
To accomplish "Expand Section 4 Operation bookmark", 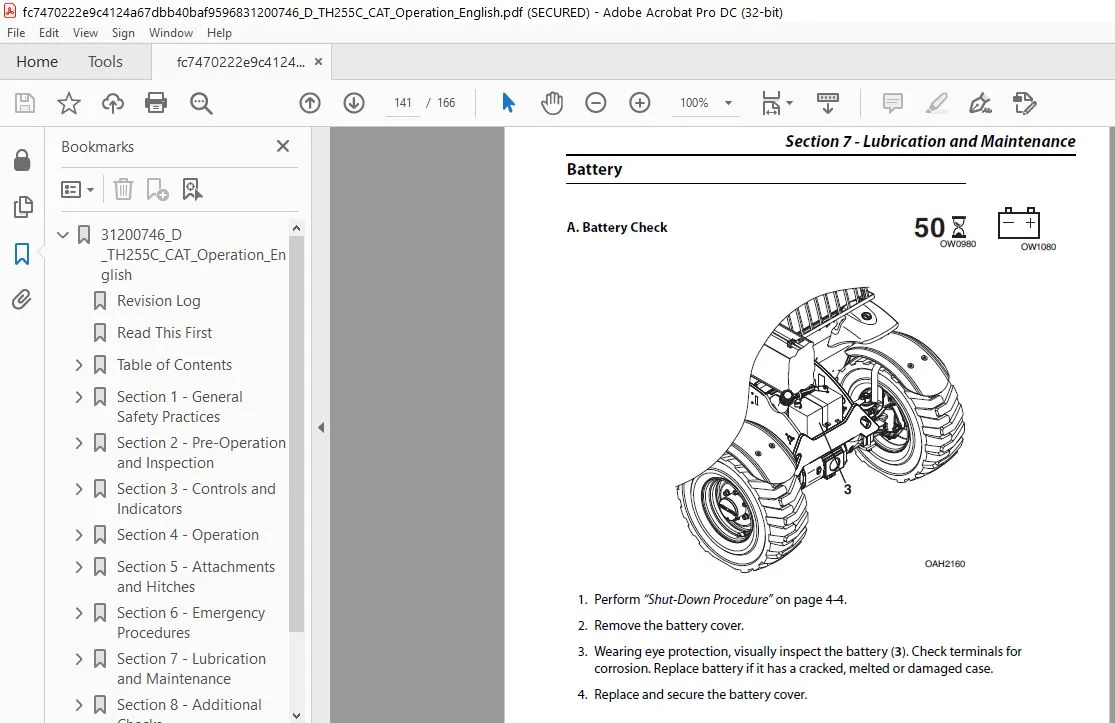I will tap(79, 535).
